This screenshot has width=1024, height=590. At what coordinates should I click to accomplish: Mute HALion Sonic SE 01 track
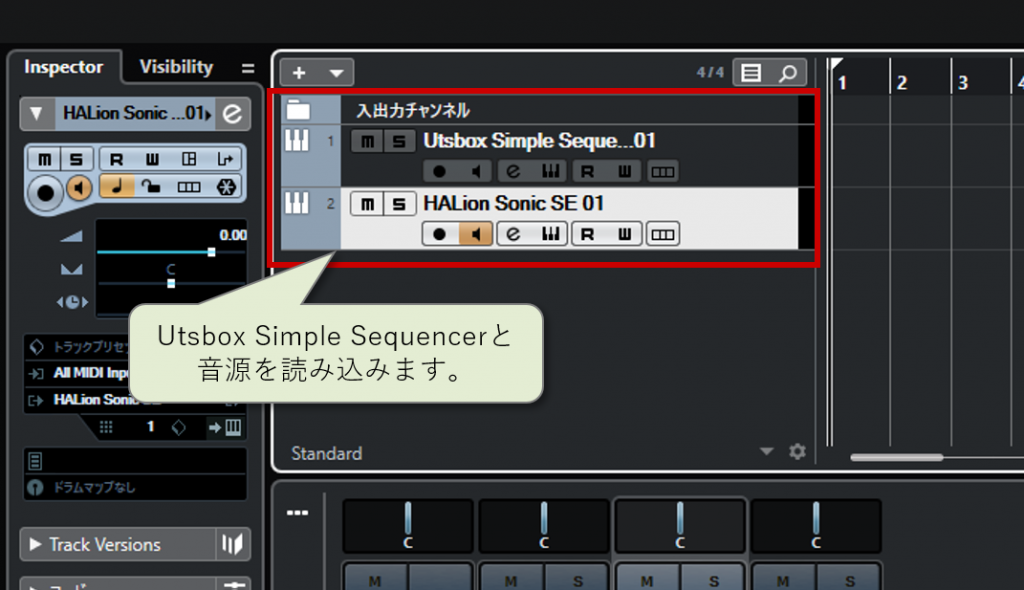pyautogui.click(x=367, y=204)
